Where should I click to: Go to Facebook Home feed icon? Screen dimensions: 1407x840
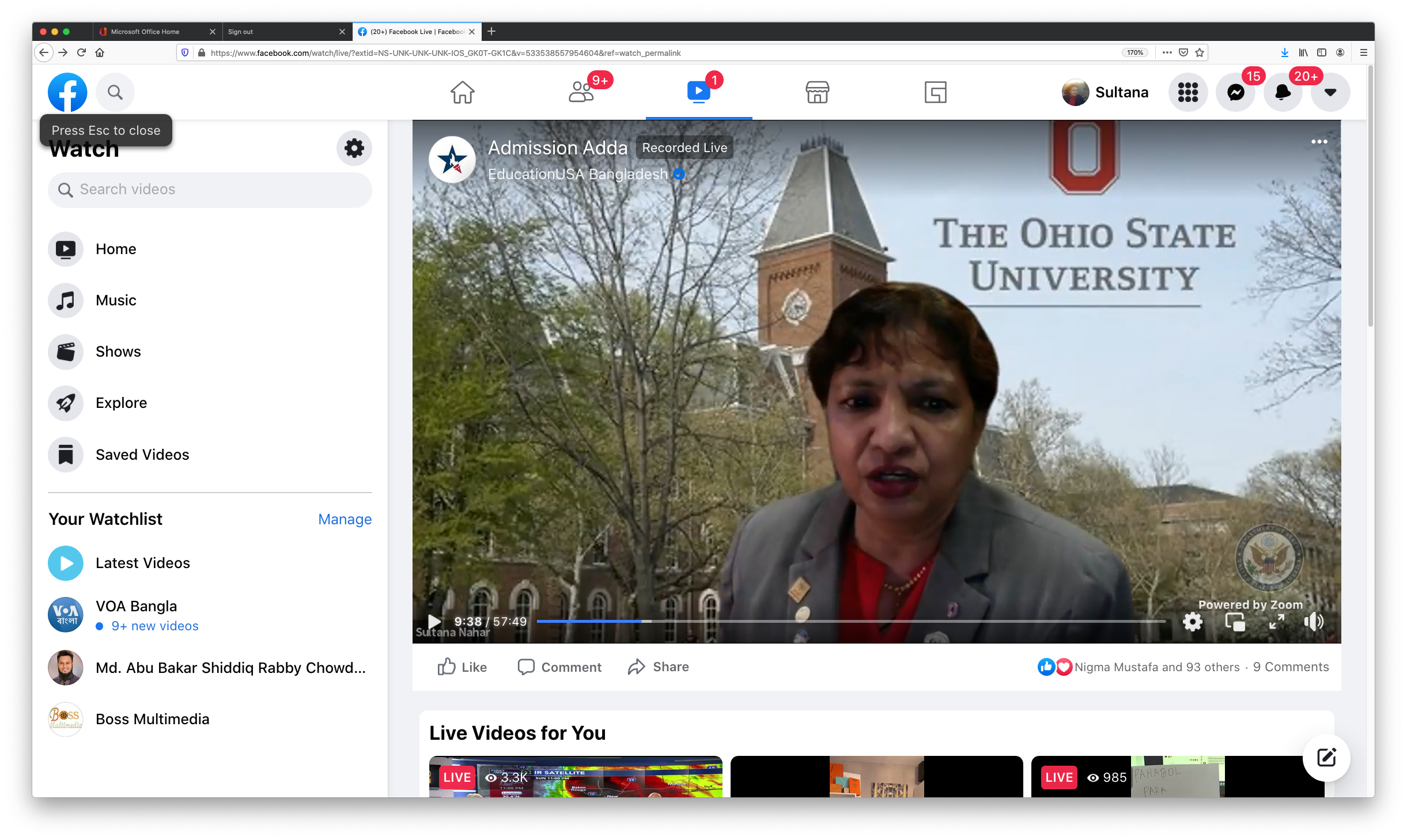[x=462, y=92]
